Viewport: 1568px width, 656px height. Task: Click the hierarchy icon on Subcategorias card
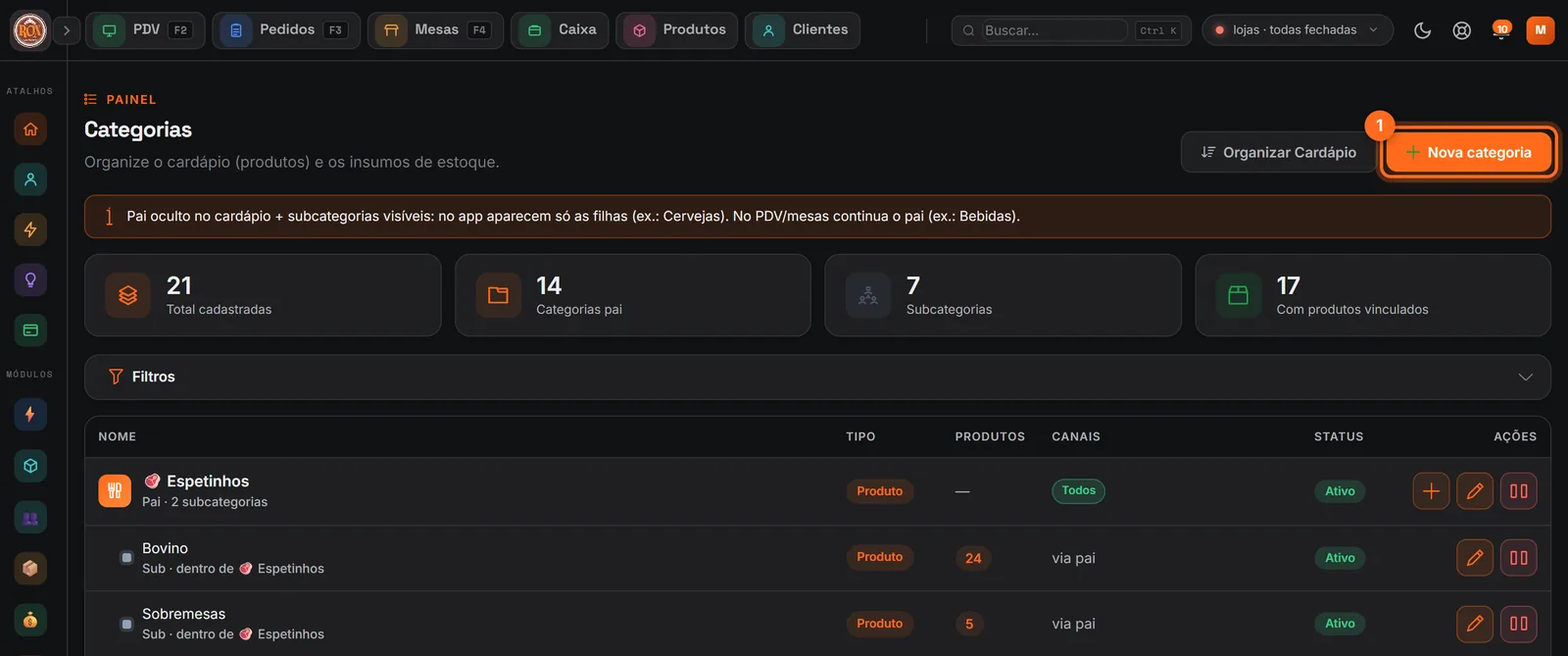point(868,295)
